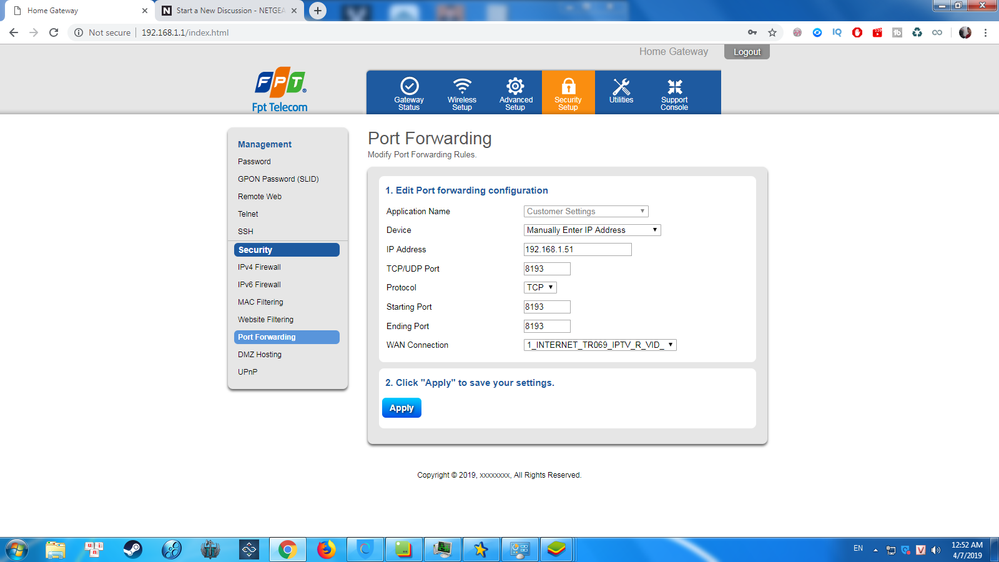Go back in browser history

click(x=13, y=32)
